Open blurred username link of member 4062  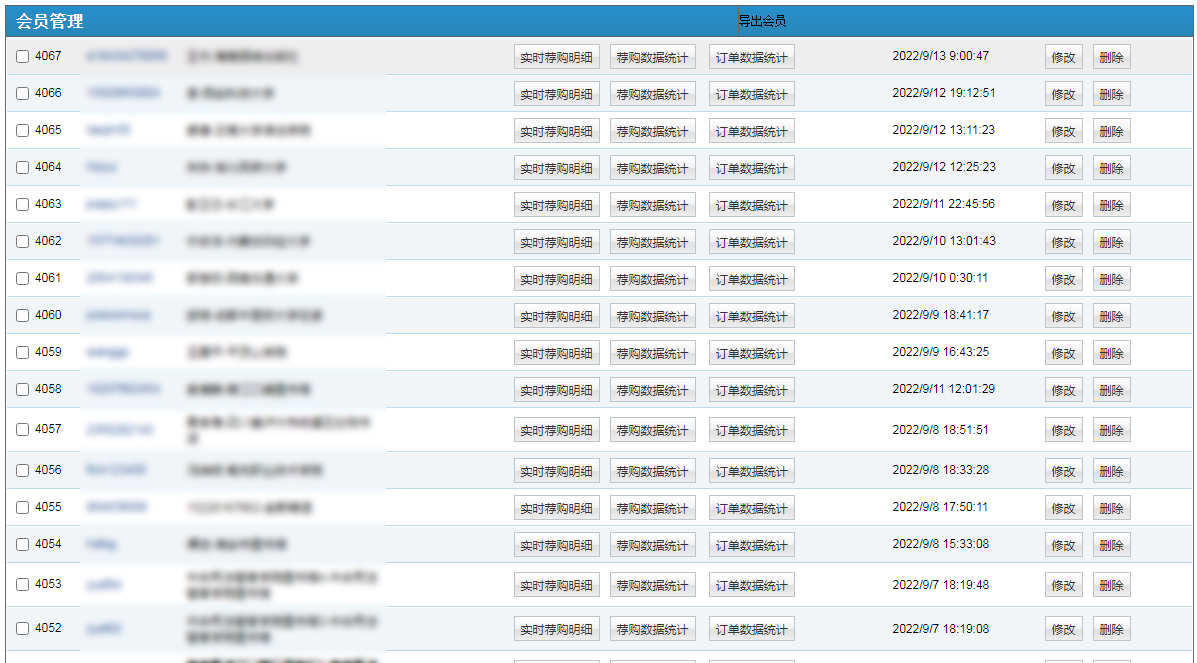(122, 241)
